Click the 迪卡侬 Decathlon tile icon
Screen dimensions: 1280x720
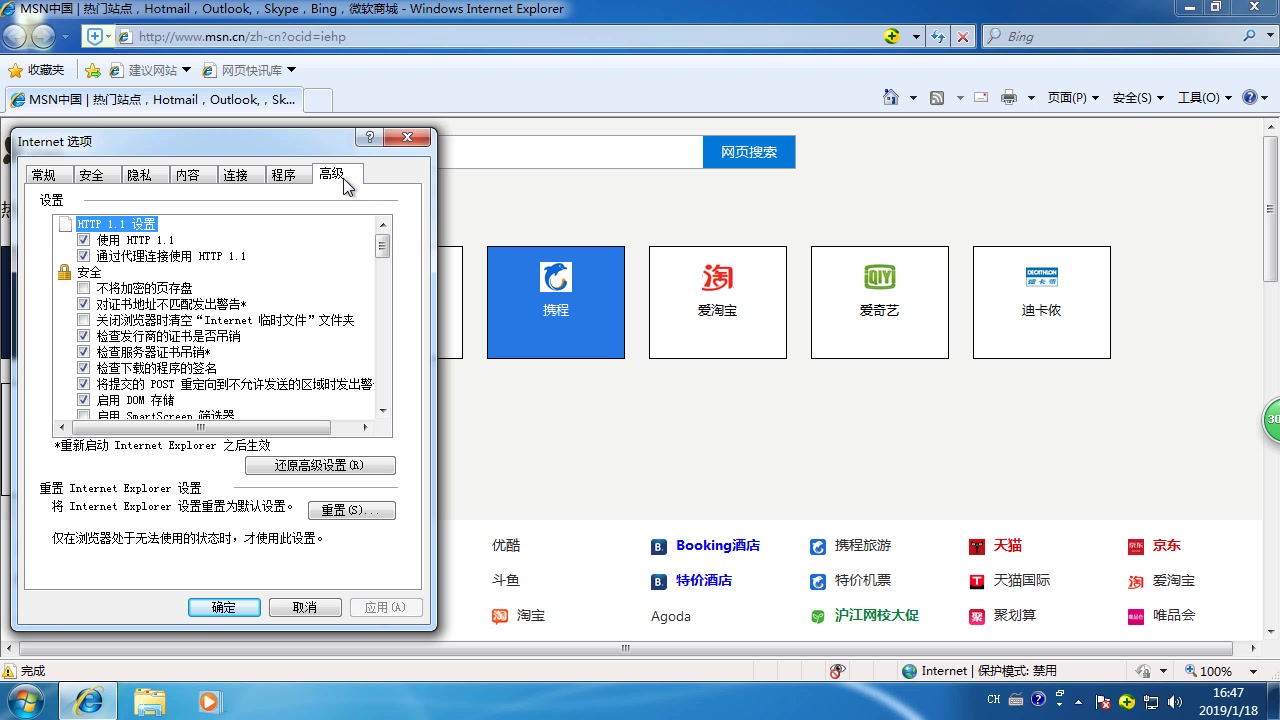click(1042, 277)
